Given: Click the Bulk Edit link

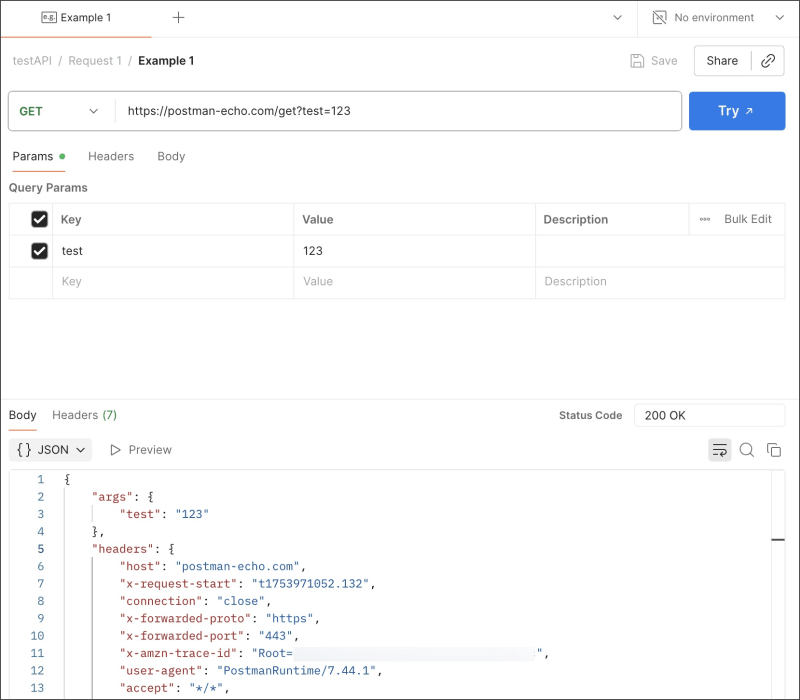Looking at the screenshot, I should (747, 219).
